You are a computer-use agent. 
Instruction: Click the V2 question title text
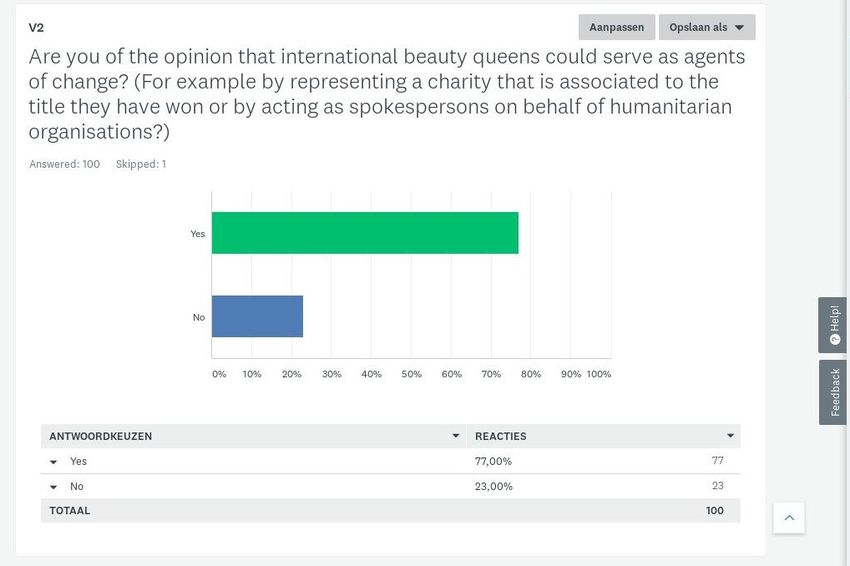[x=36, y=28]
